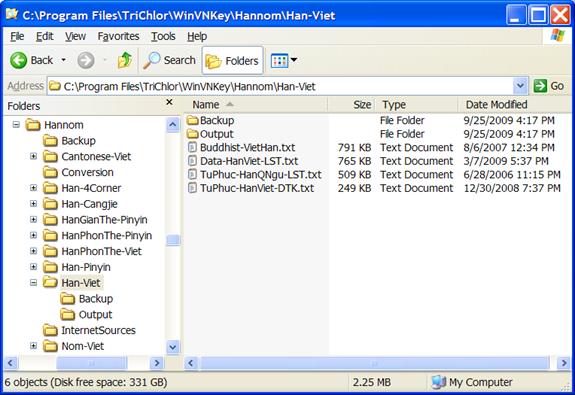Screen dimensions: 575x395
Task: Click the green Back arrow icon
Action: click(x=18, y=60)
